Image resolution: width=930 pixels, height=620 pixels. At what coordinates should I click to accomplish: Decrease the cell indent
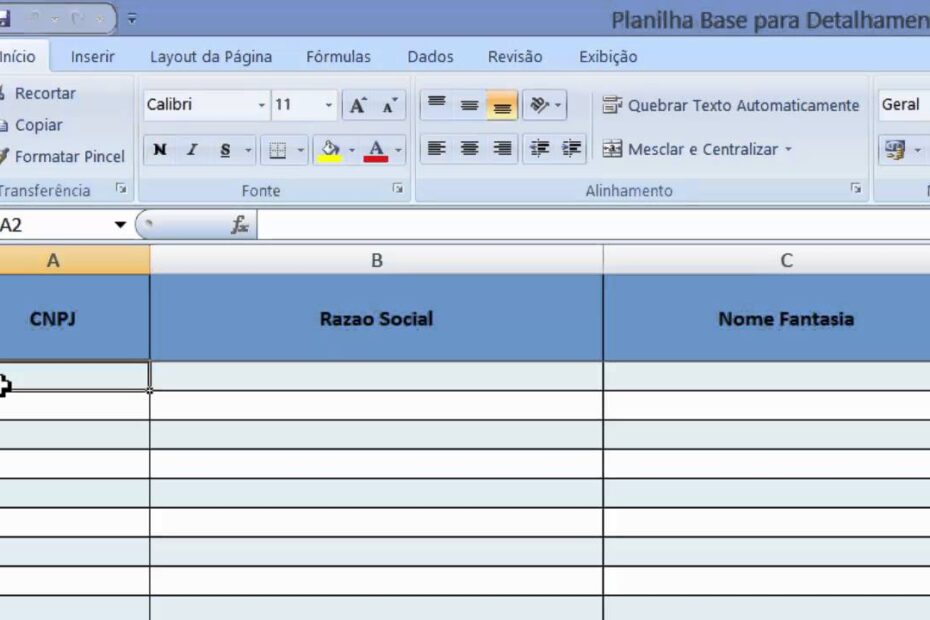pos(539,149)
